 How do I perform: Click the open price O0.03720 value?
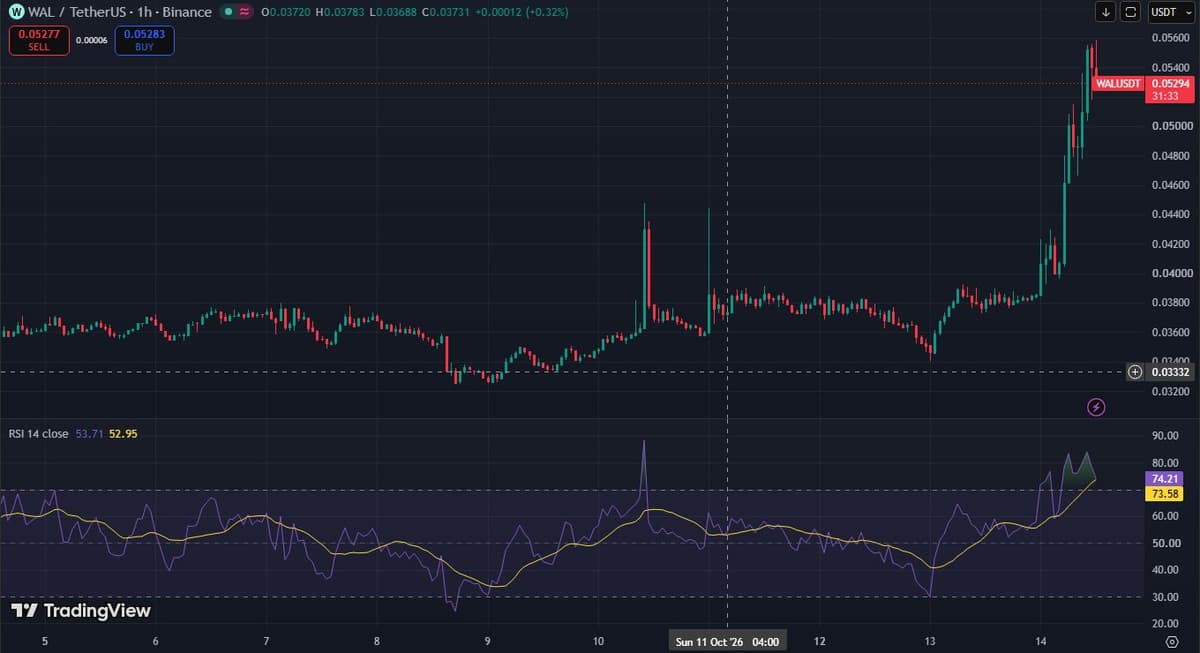tap(284, 12)
